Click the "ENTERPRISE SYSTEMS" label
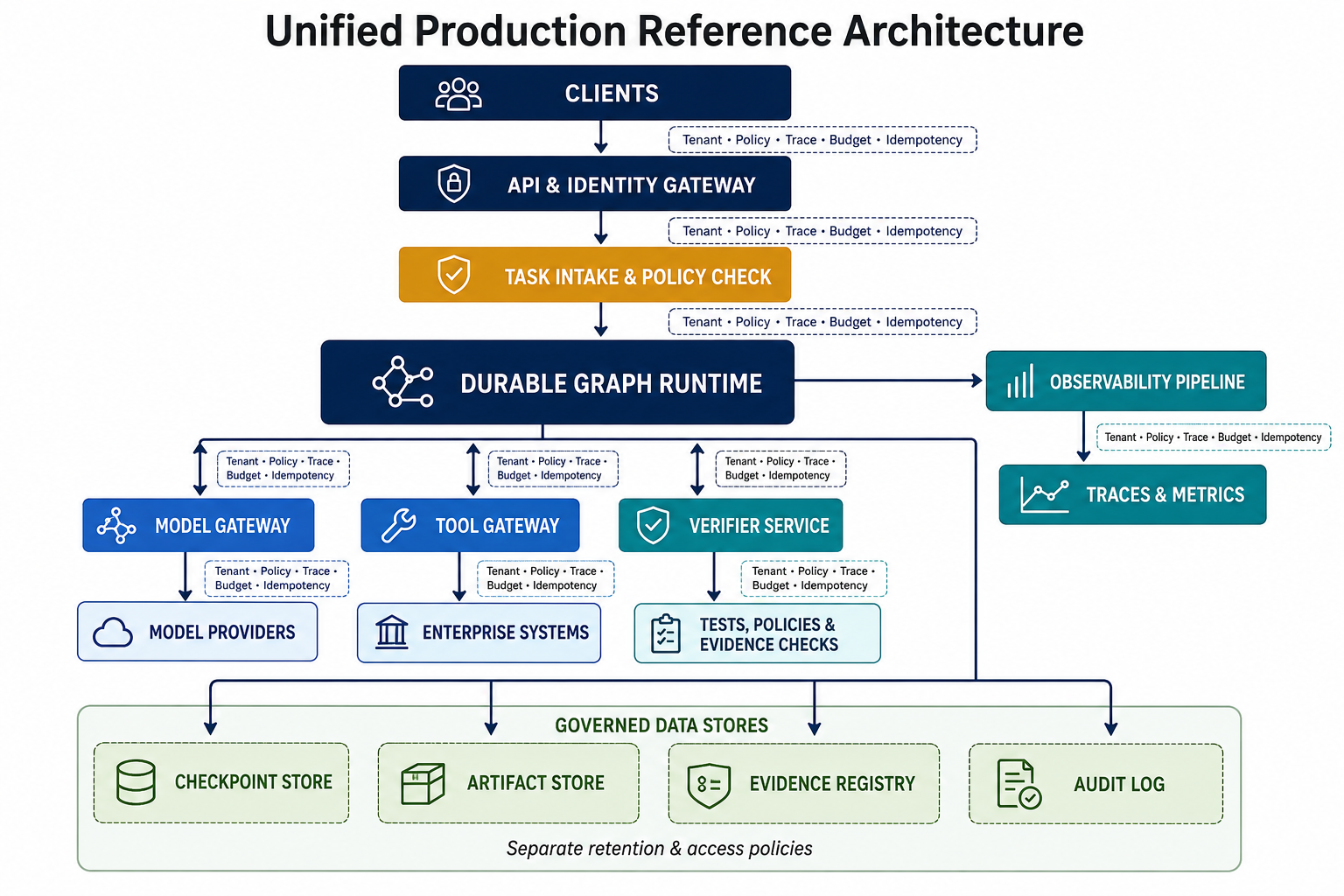1344x896 pixels. point(506,632)
